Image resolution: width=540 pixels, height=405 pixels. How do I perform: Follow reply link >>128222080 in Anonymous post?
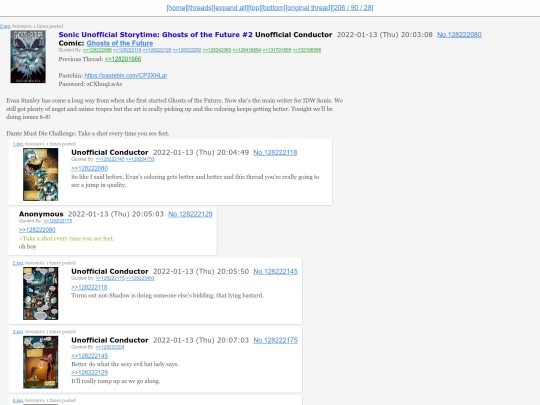(37, 230)
